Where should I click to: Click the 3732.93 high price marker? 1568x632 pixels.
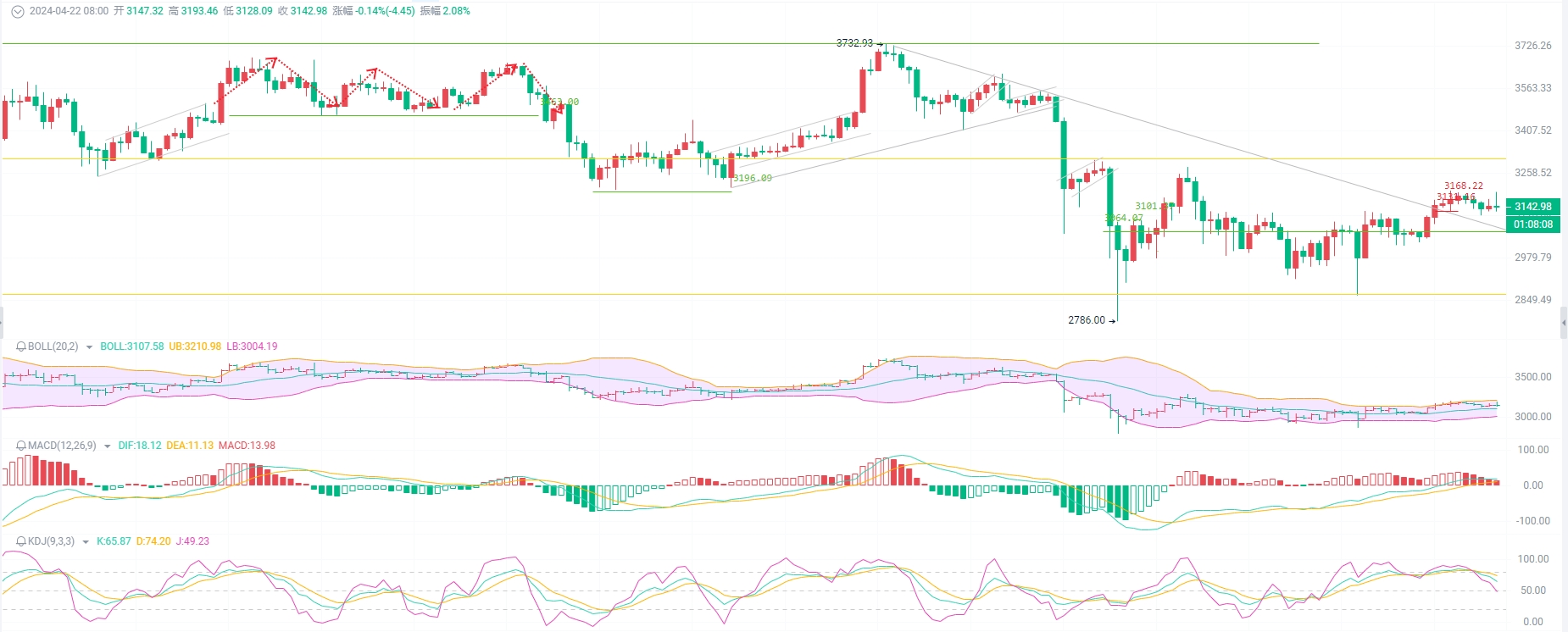(x=854, y=43)
